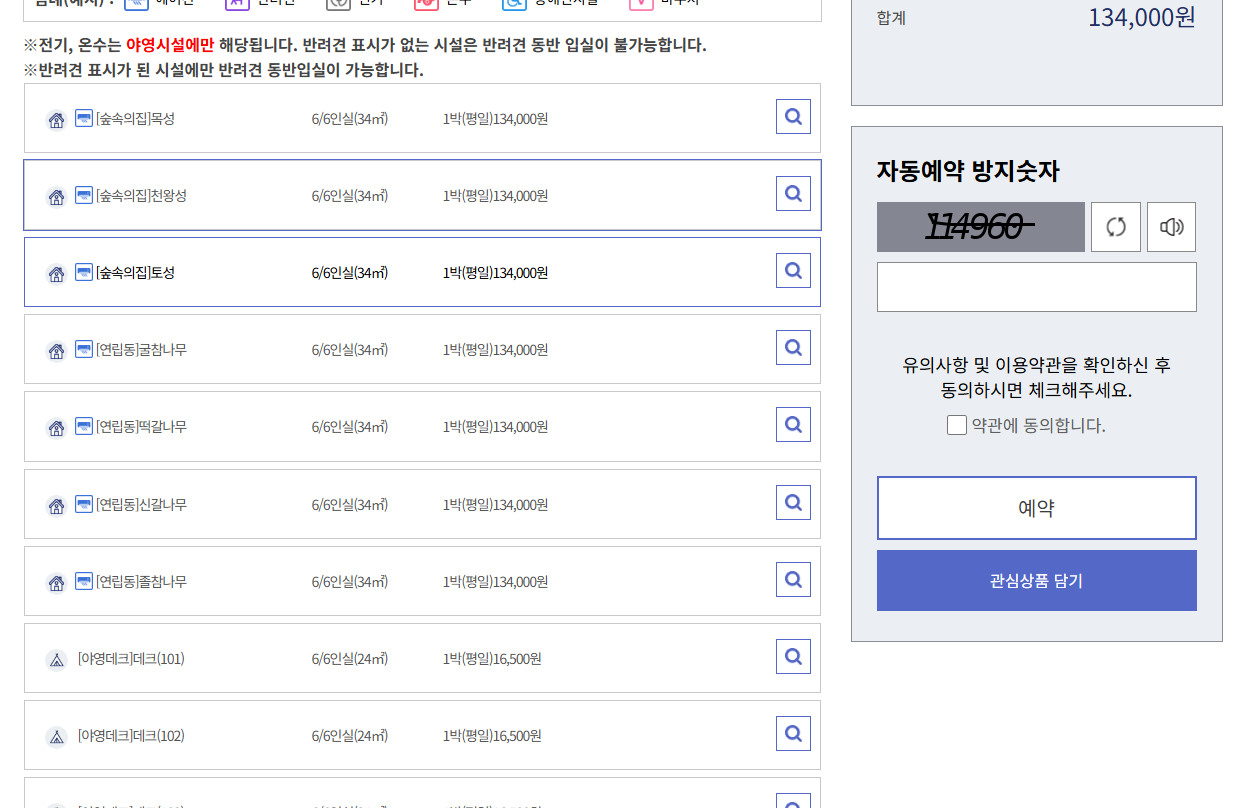1239x808 pixels.
Task: Click the house icon of [숲속의집]목성
Action: 56,120
